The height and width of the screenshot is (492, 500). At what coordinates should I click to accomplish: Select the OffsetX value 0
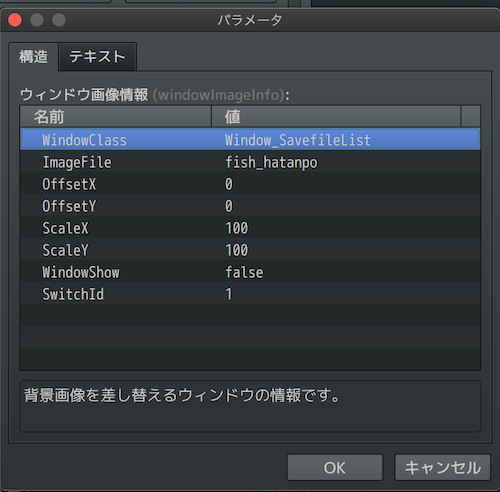coord(229,184)
